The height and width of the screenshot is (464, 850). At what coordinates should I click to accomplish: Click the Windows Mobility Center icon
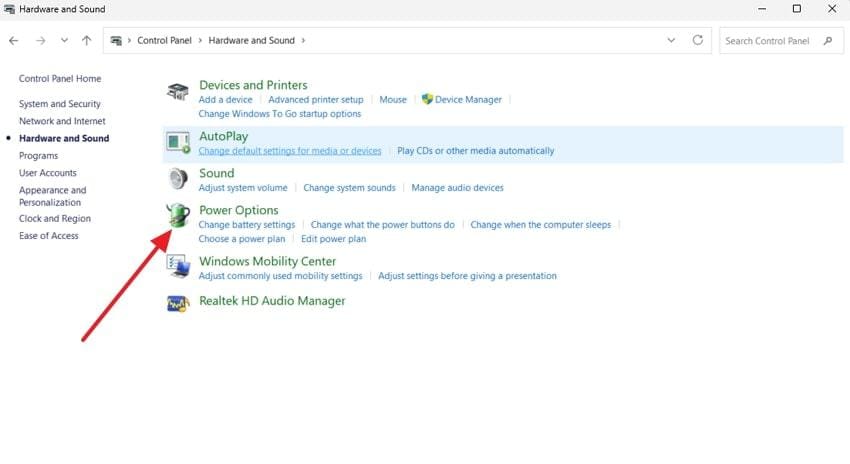click(178, 266)
